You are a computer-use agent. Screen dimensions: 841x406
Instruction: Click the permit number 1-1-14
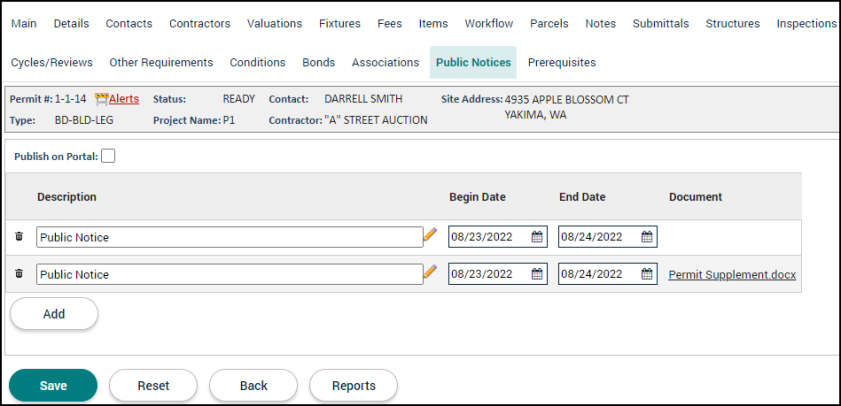point(70,99)
